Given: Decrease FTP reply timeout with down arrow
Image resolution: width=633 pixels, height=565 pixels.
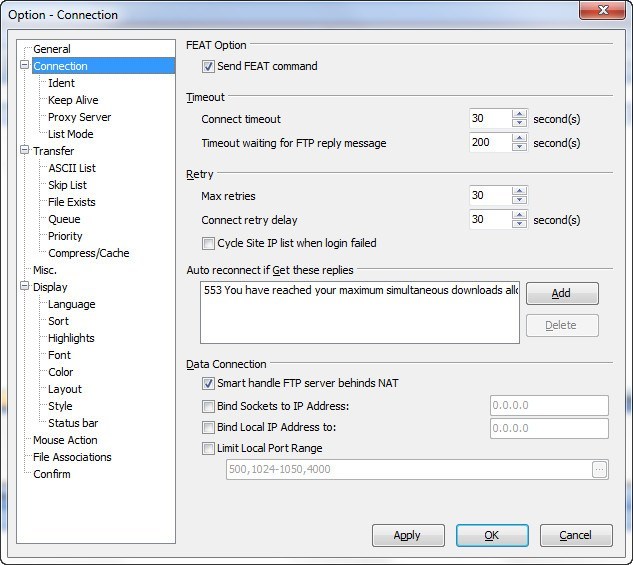Looking at the screenshot, I should [519, 148].
